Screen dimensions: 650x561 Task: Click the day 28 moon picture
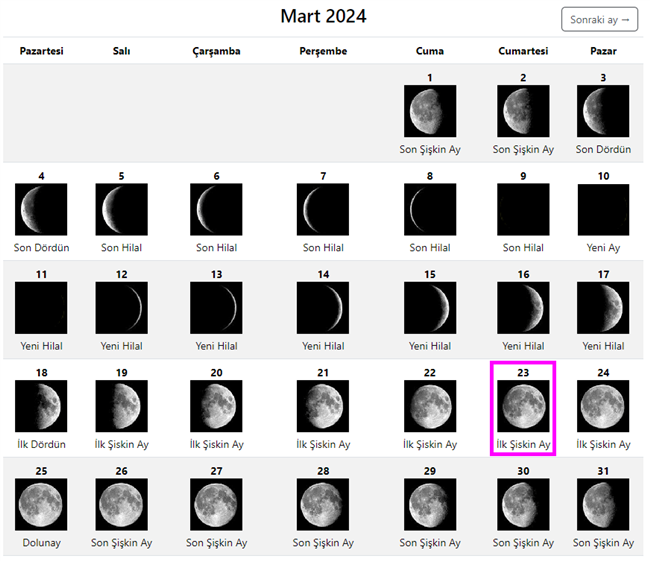pyautogui.click(x=323, y=504)
